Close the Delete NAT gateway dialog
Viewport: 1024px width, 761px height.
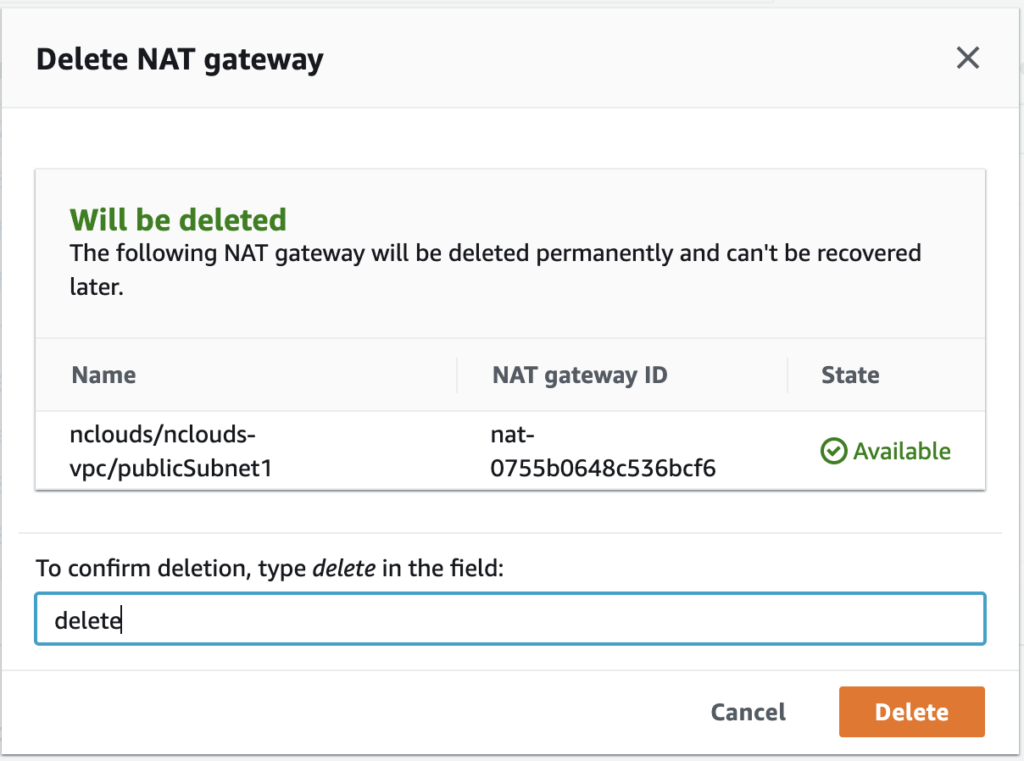968,58
